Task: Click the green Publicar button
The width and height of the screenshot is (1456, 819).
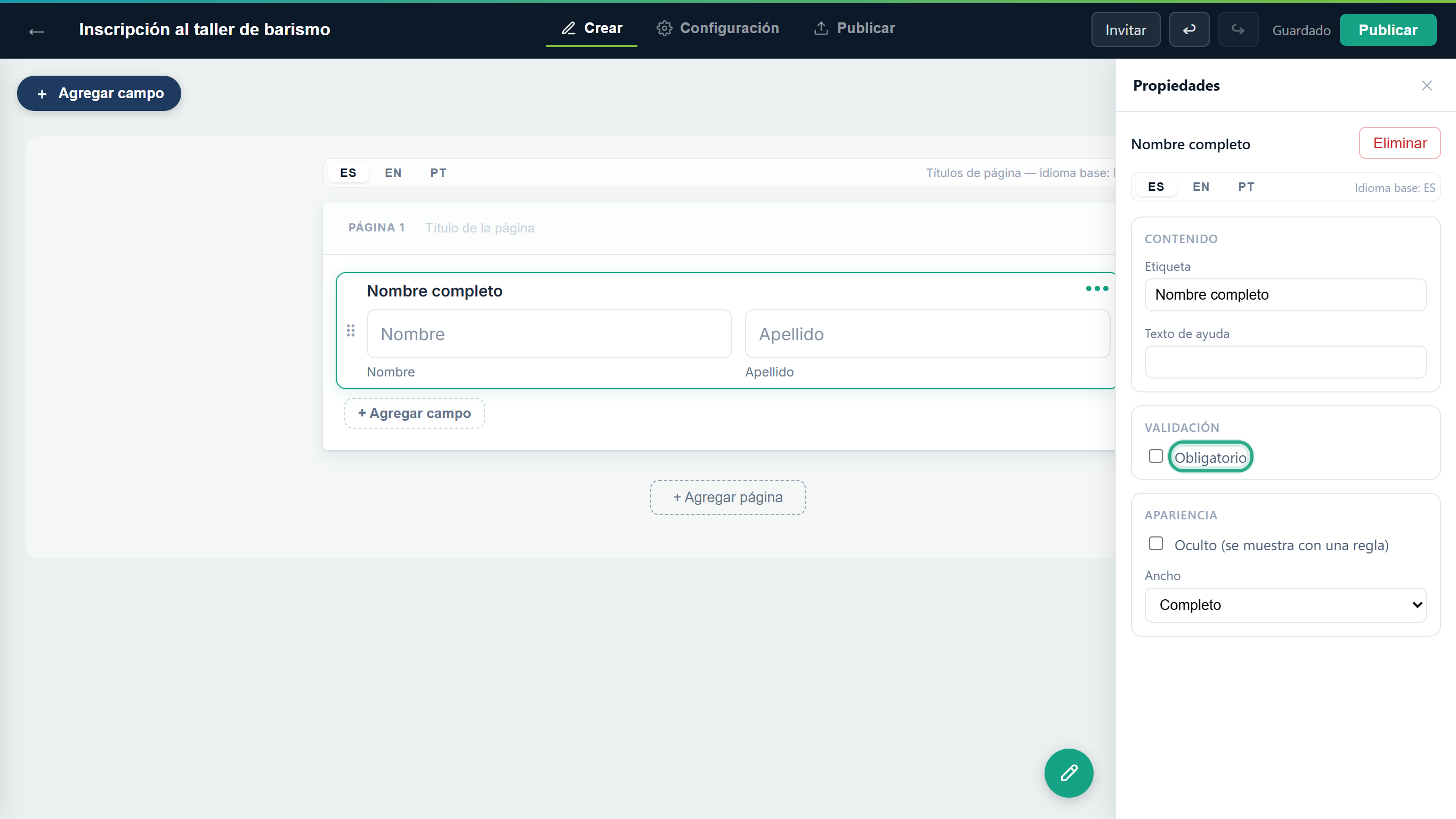Action: 1388,29
